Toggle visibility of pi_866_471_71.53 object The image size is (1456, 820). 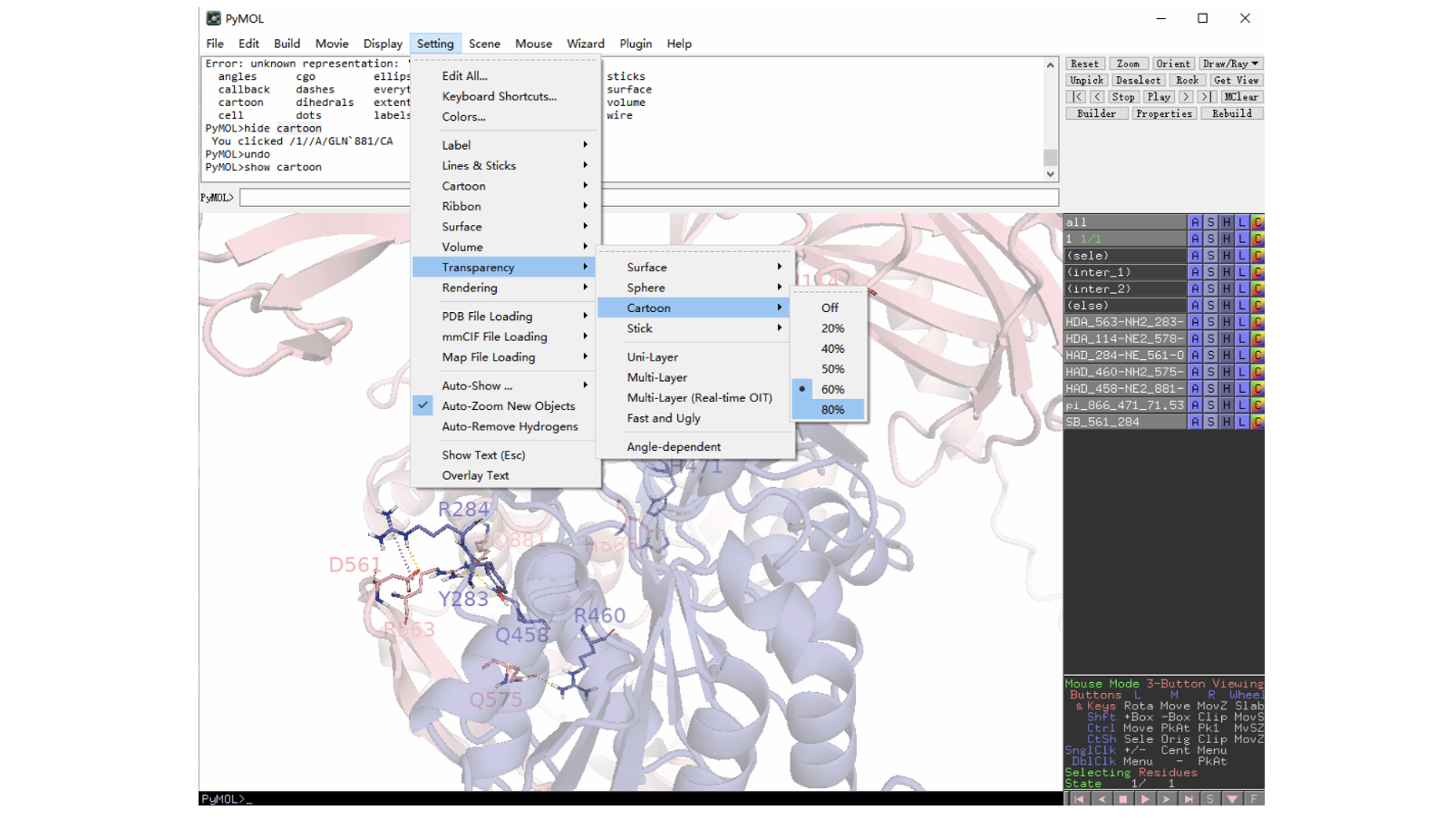(x=1125, y=405)
